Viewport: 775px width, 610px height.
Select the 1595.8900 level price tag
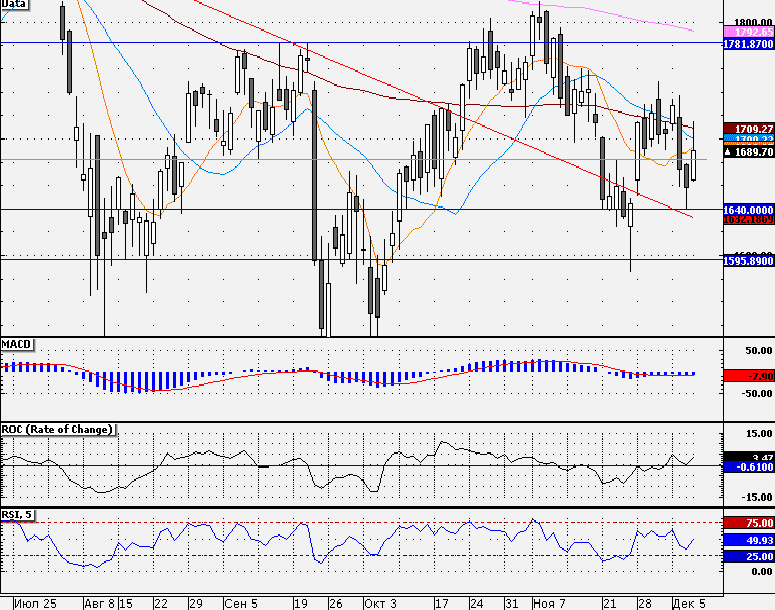(x=748, y=261)
